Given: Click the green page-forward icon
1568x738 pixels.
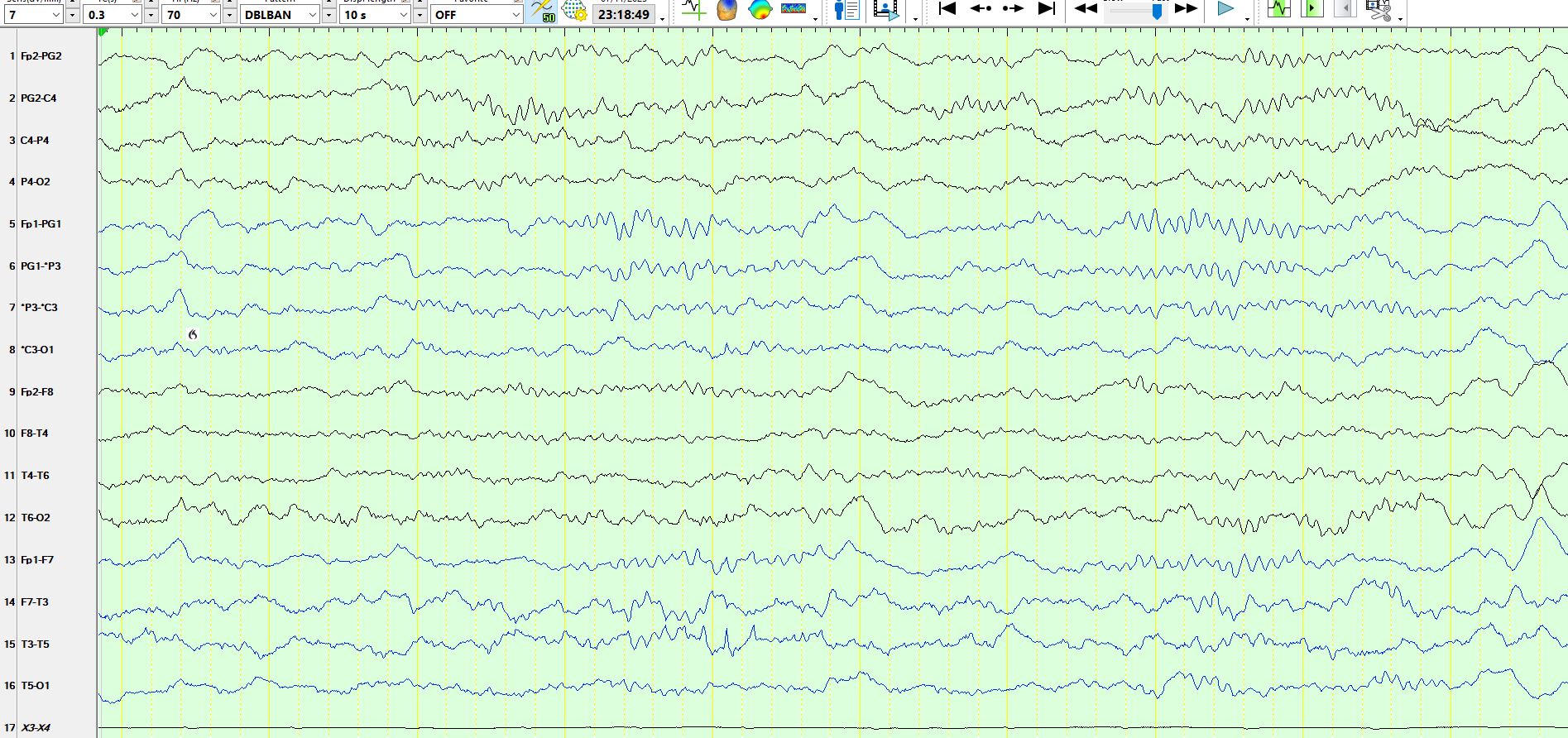Looking at the screenshot, I should coord(1311,9).
